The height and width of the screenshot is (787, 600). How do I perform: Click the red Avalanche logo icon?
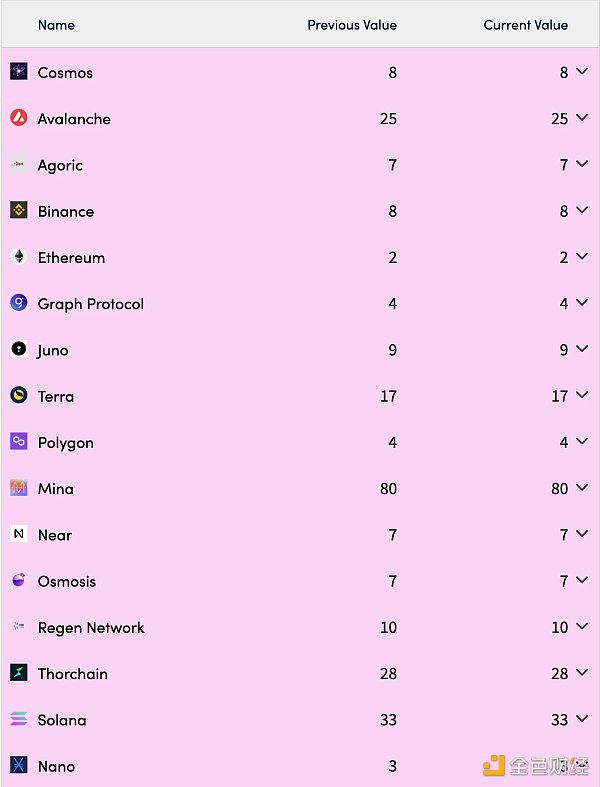click(19, 118)
